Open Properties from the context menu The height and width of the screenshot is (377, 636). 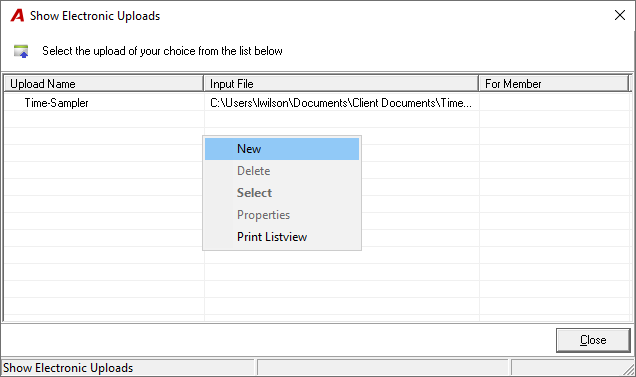pyautogui.click(x=282, y=215)
